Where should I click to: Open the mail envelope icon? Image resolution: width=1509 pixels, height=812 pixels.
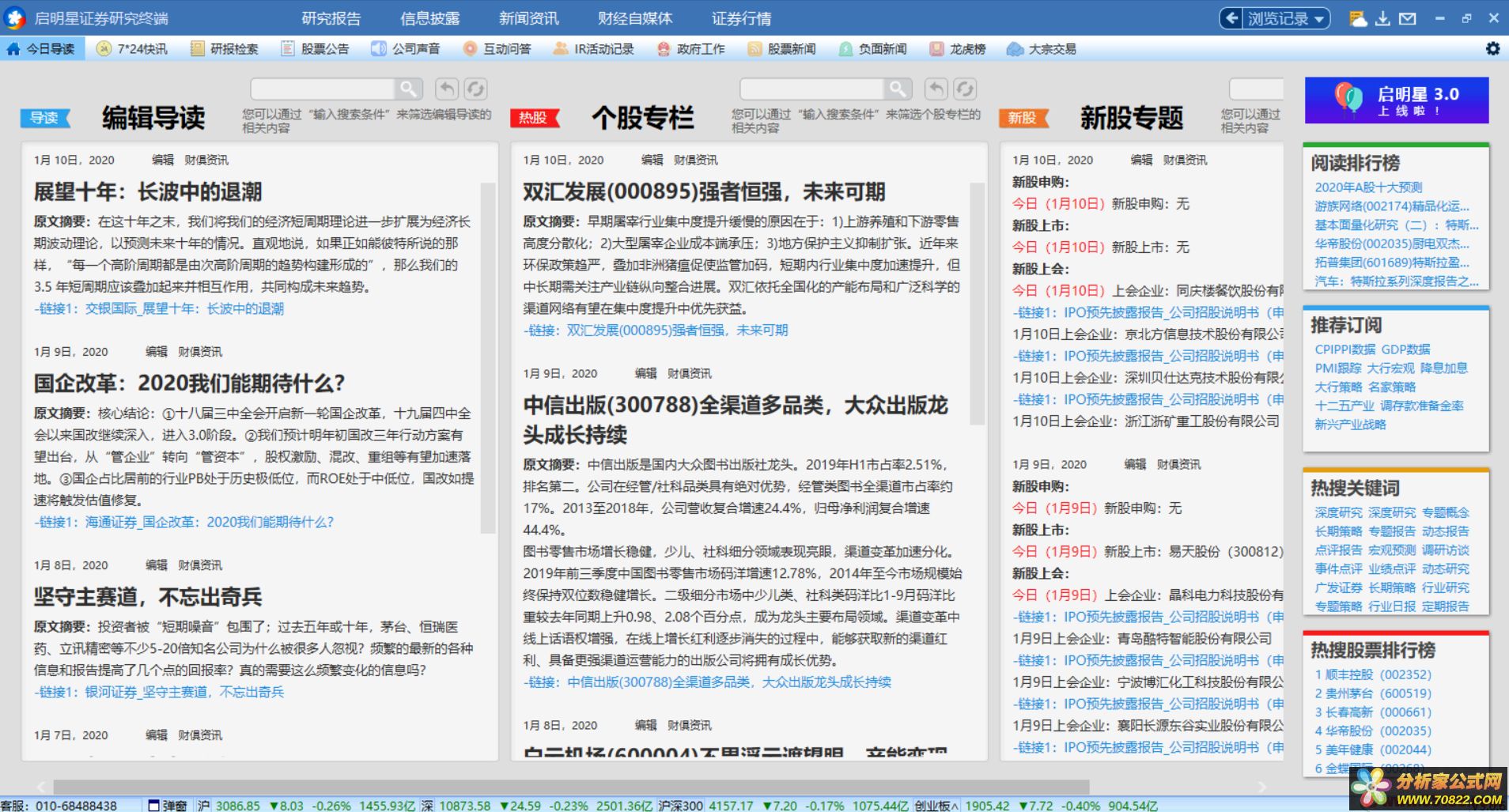(x=1408, y=18)
